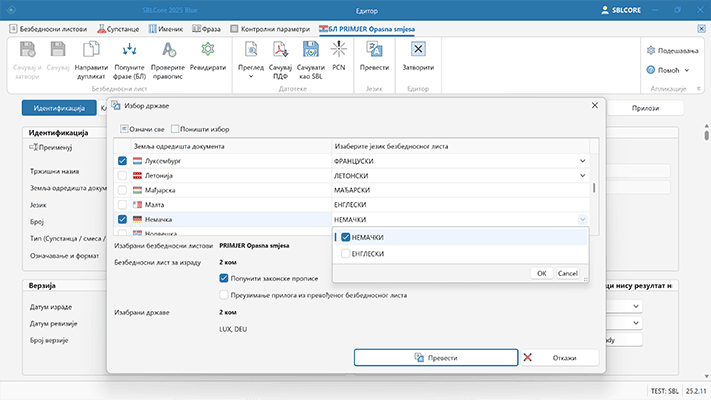Open the Контролни параметри tab
Viewport: 711px width, 400px height.
point(270,29)
